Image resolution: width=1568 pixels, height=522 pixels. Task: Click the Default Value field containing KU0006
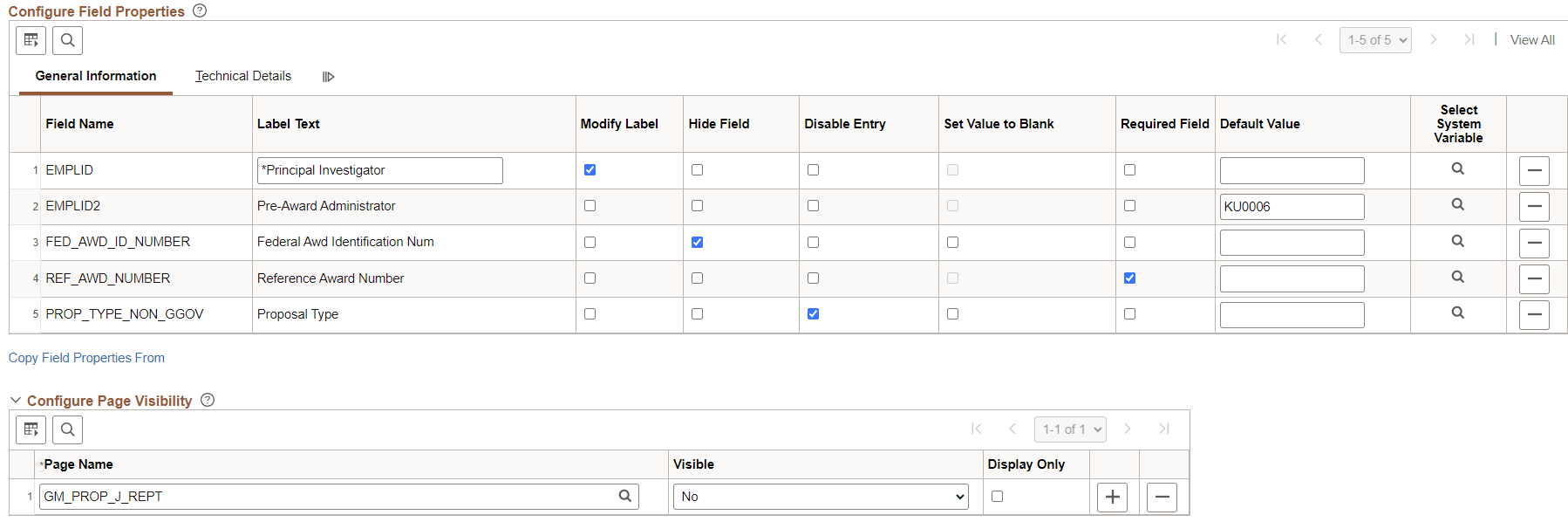1292,207
